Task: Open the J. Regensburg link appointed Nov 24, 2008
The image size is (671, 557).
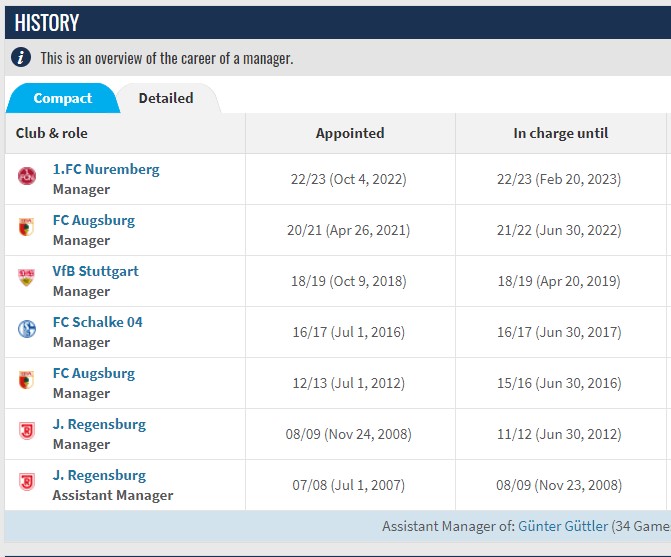Action: point(99,424)
